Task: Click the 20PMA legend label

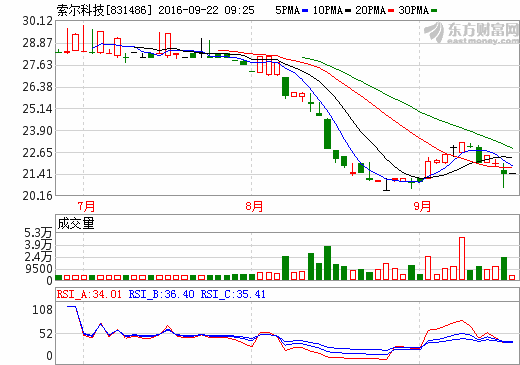Action: [370, 10]
